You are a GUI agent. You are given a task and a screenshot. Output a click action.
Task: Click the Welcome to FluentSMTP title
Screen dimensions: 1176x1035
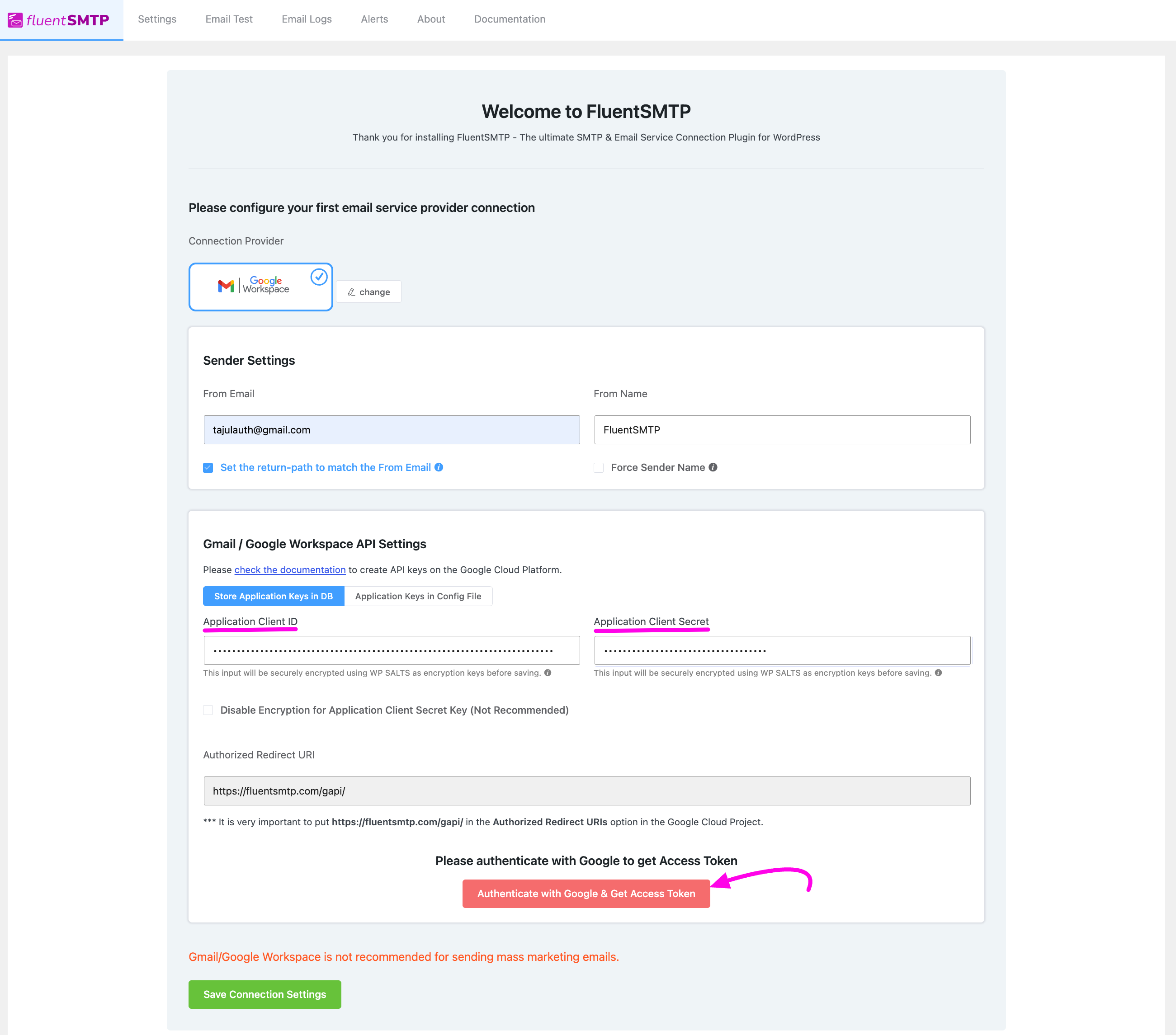[x=586, y=112]
